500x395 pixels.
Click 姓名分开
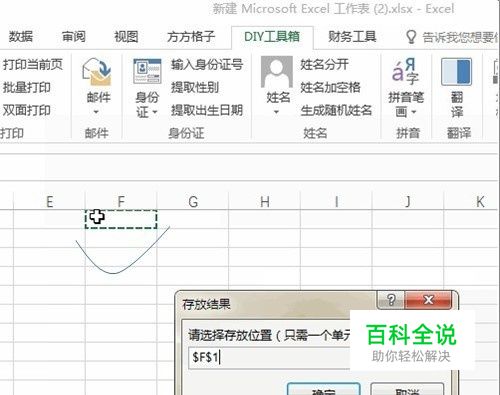pos(324,64)
